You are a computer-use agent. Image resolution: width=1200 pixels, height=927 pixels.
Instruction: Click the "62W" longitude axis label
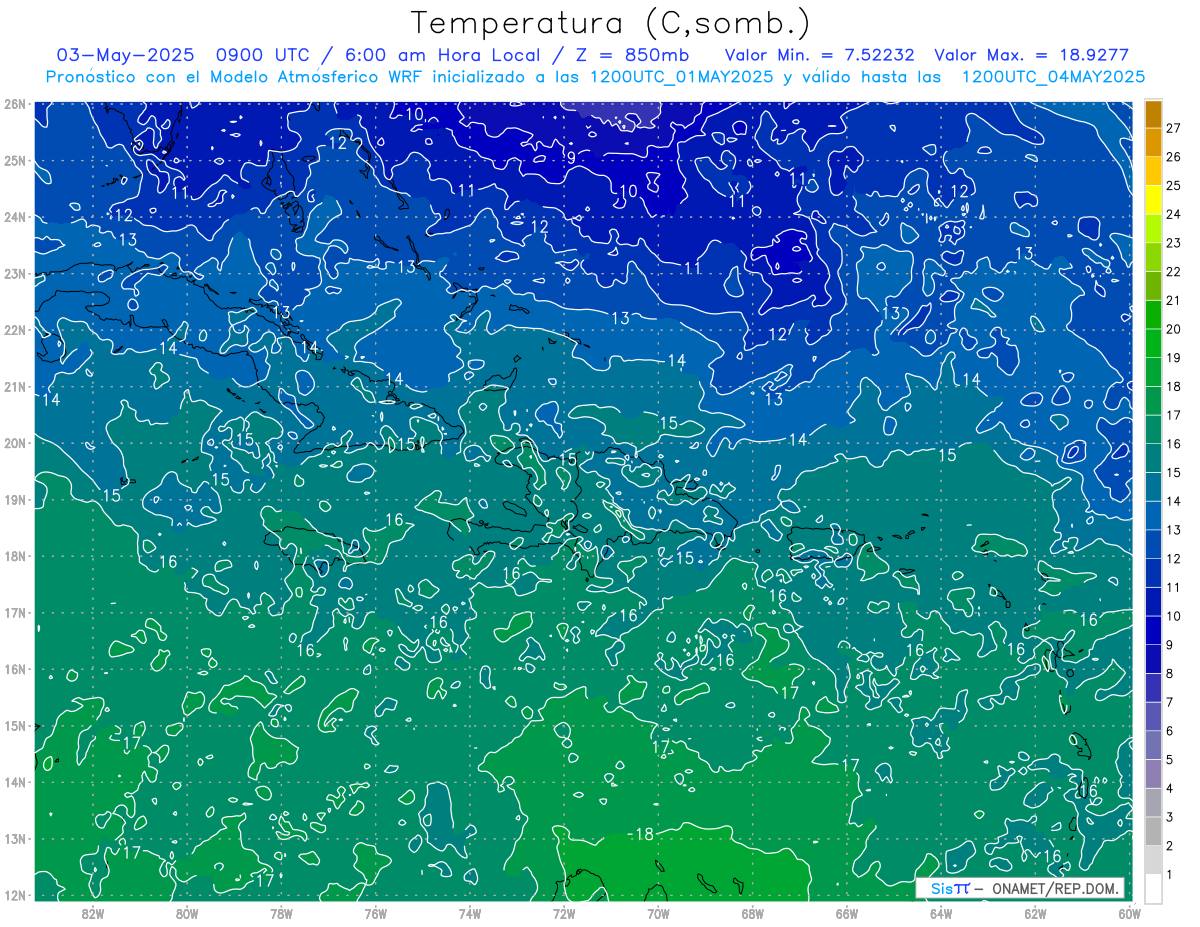(1035, 912)
